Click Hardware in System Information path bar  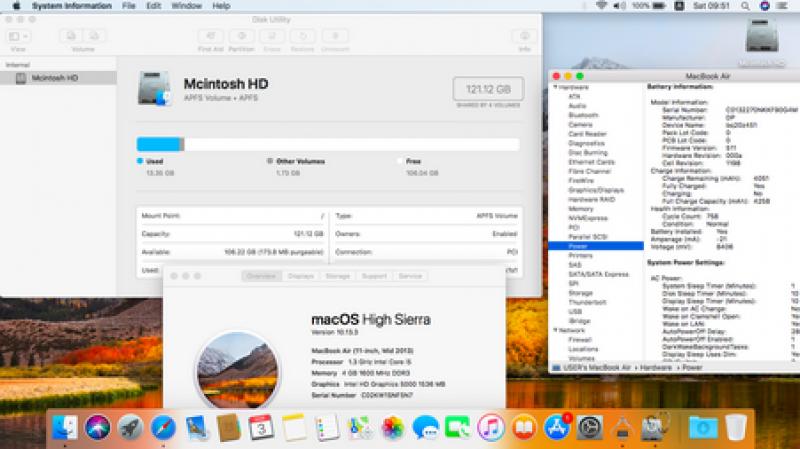[x=656, y=367]
